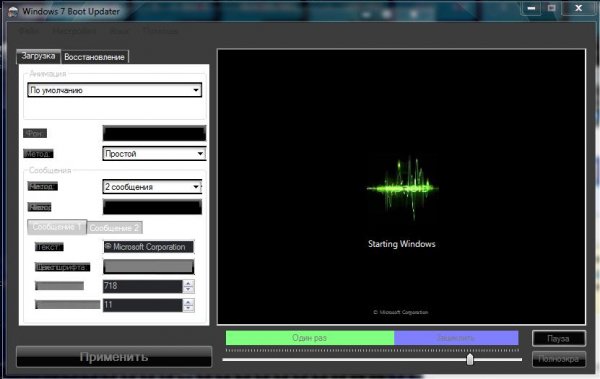Viewport: 600px width, 379px height.
Task: Open the Помощь menu
Action: [160, 31]
